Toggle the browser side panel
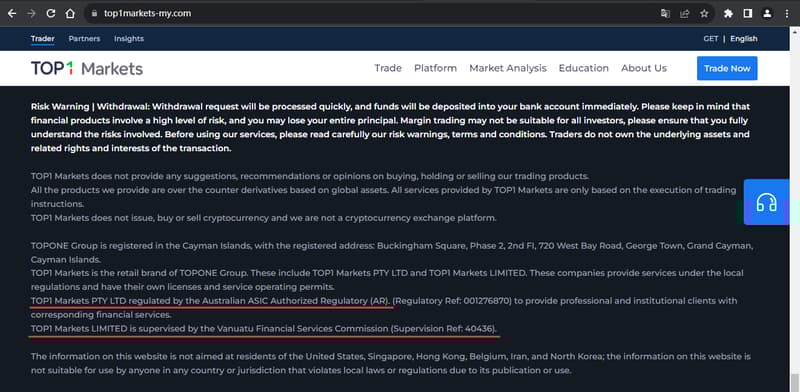The width and height of the screenshot is (800, 392). (x=747, y=14)
